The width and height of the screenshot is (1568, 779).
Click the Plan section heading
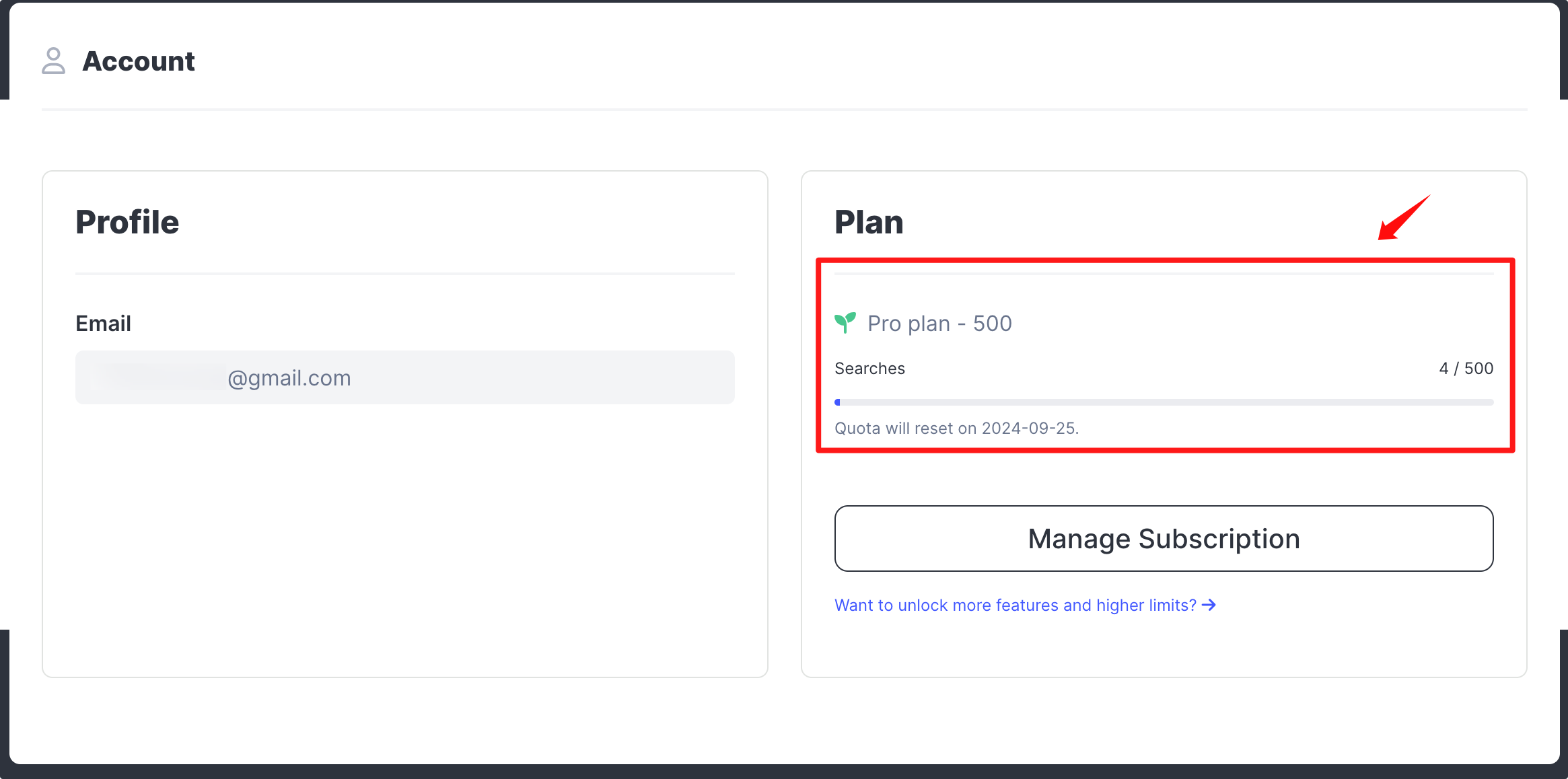pyautogui.click(x=869, y=222)
